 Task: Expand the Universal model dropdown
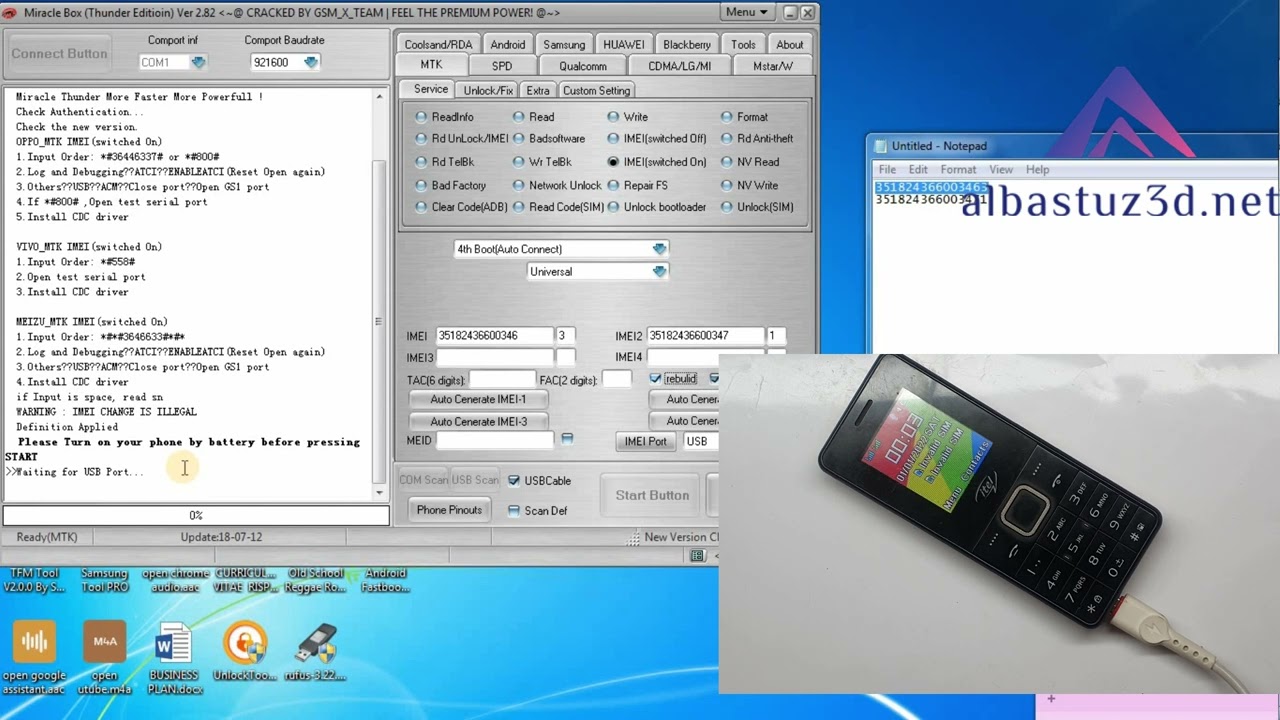[x=659, y=272]
